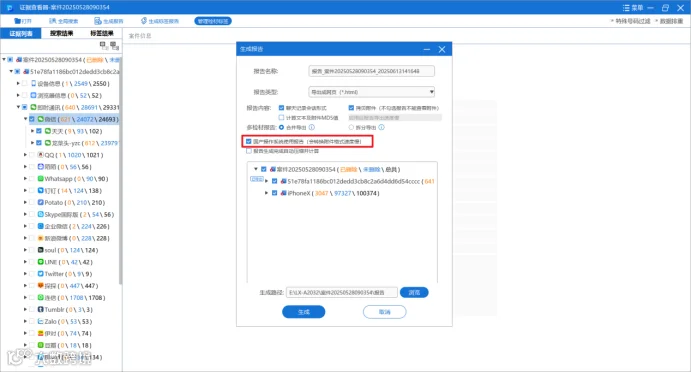The image size is (692, 372).
Task: Uncheck the iPhoneX checkbox in dialog tree
Action: click(275, 193)
